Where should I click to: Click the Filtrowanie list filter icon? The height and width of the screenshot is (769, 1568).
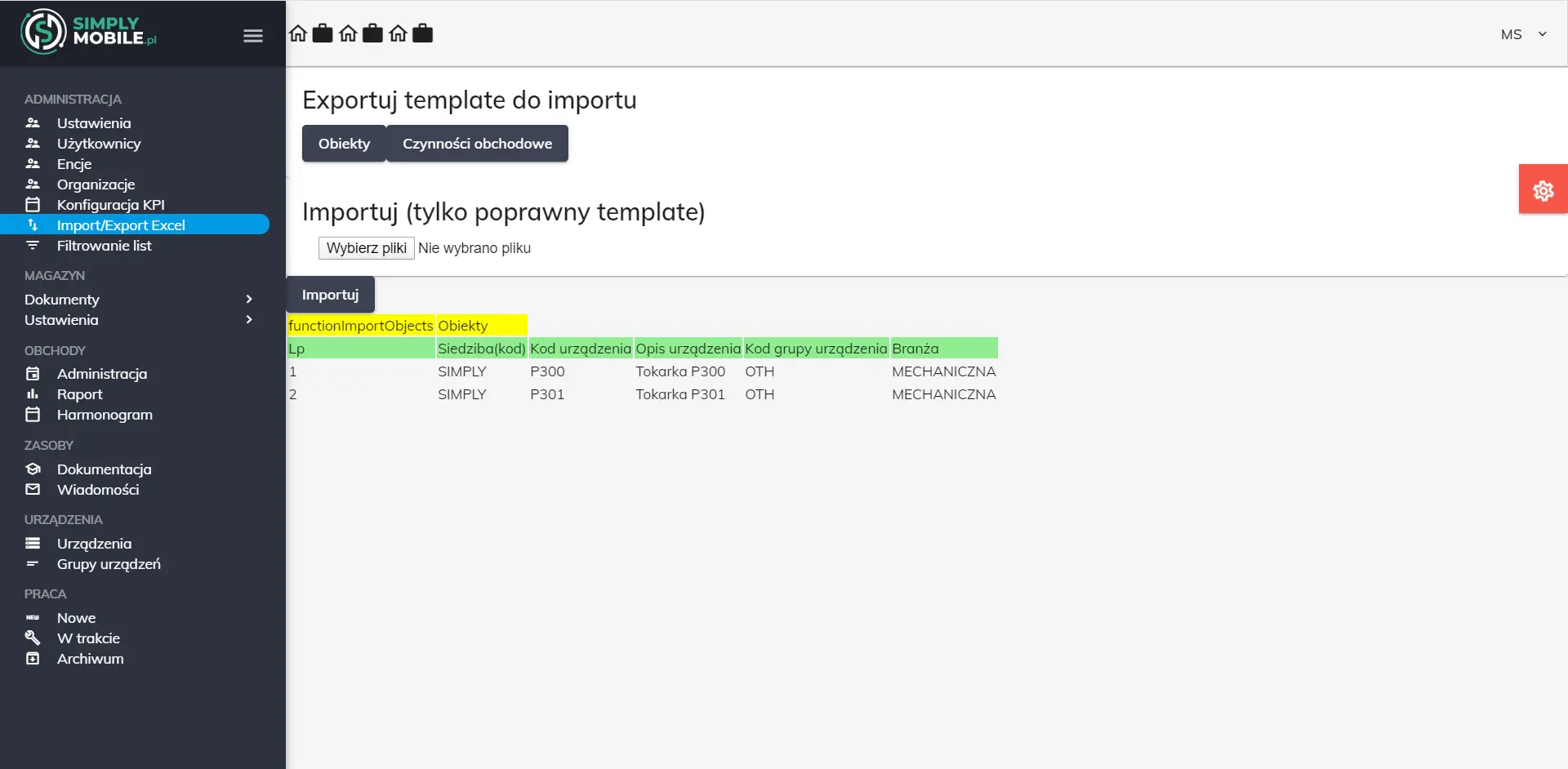33,246
